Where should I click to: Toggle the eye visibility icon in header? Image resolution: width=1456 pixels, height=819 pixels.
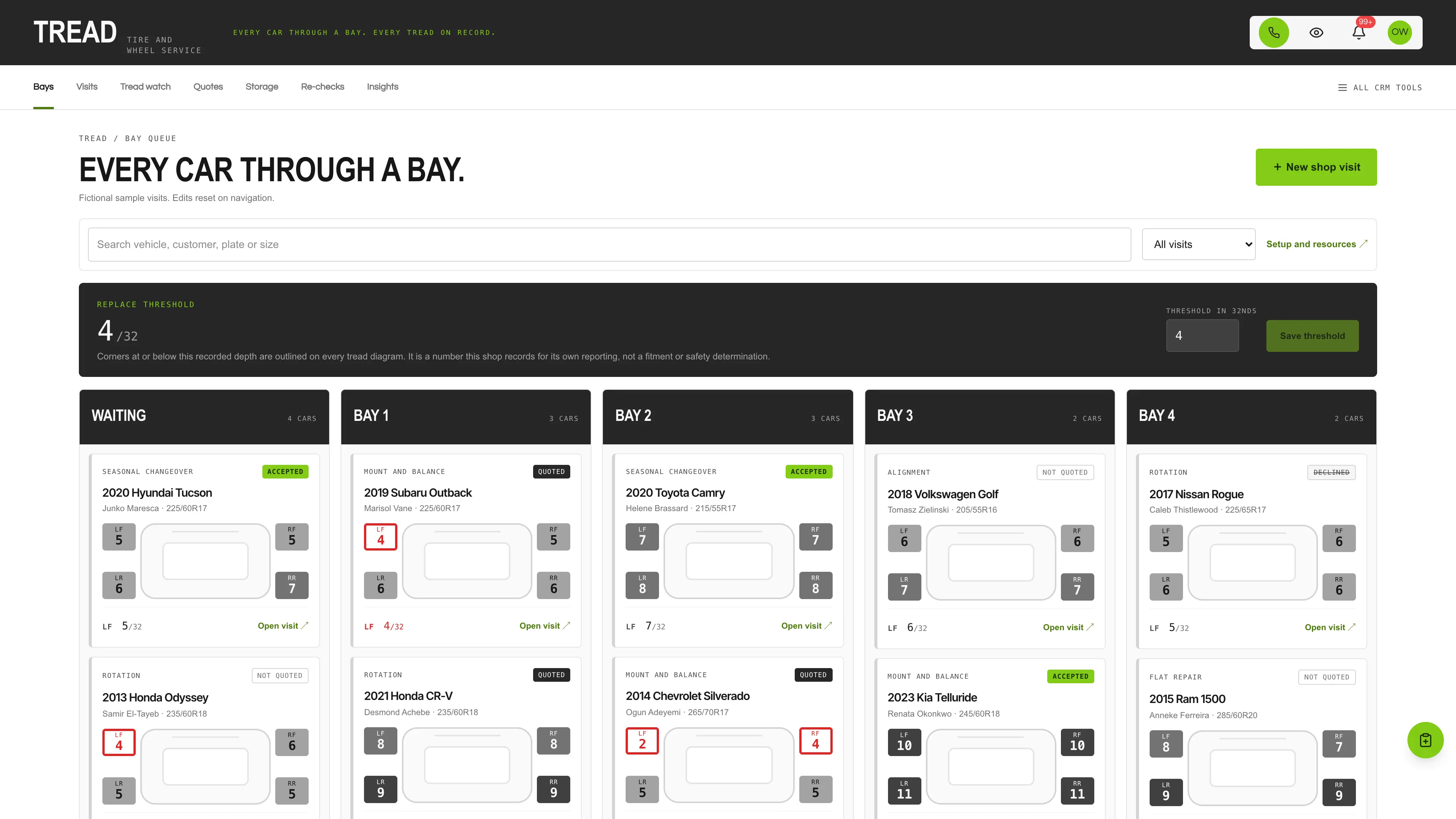(x=1316, y=32)
